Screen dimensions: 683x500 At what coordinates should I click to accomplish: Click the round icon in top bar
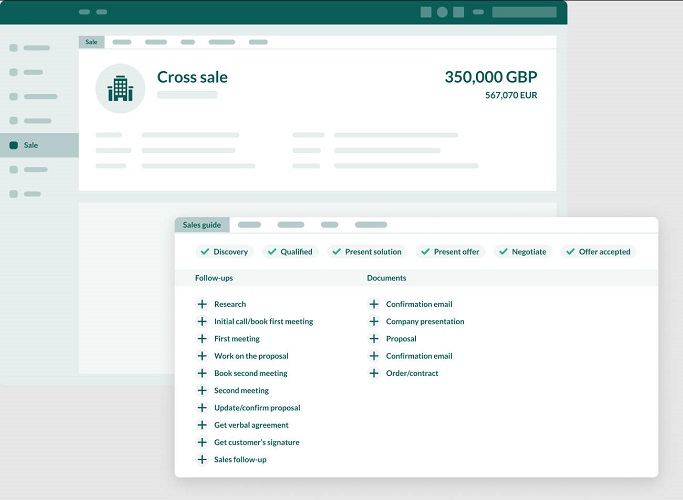click(442, 12)
